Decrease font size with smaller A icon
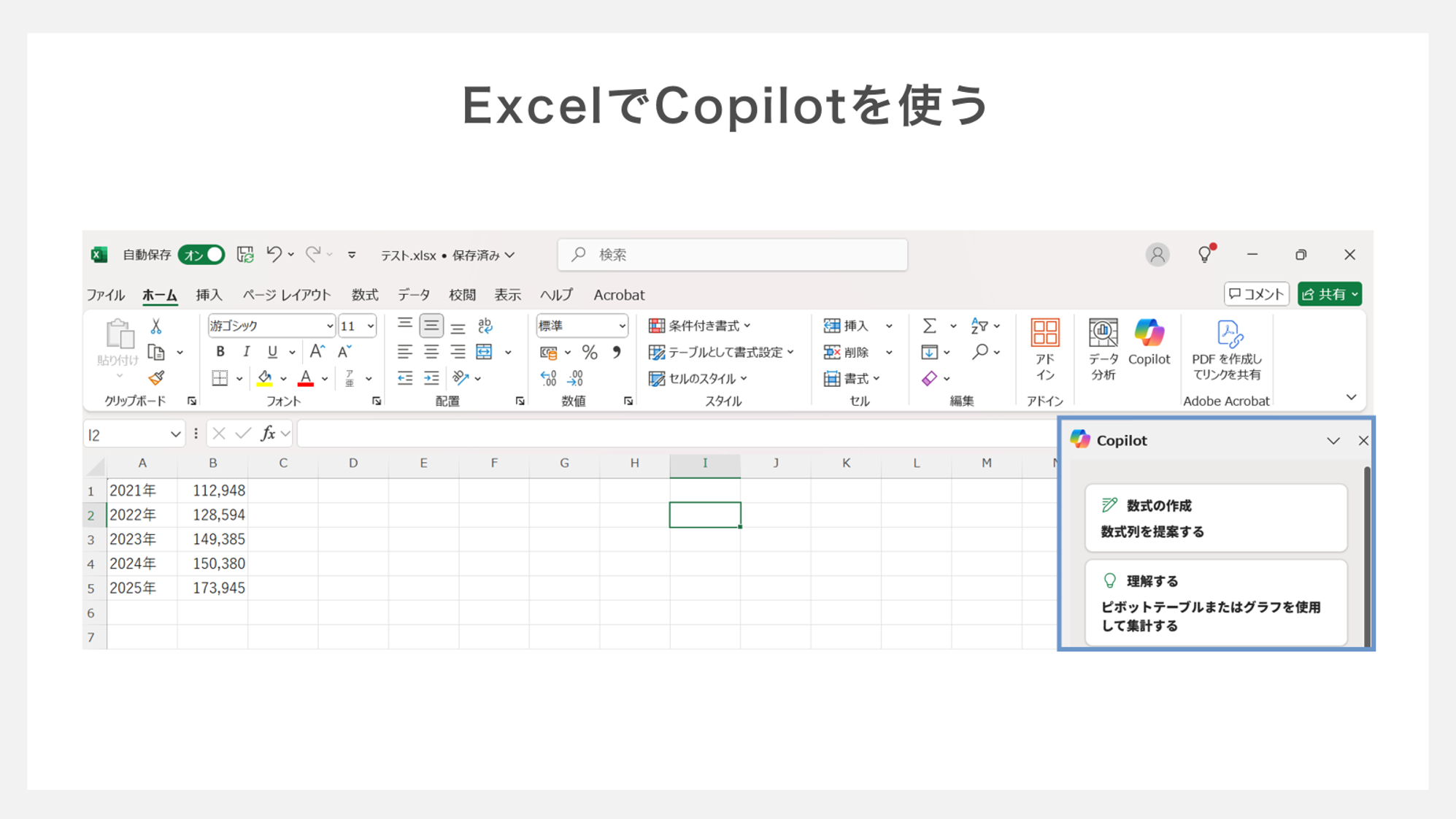 click(344, 352)
